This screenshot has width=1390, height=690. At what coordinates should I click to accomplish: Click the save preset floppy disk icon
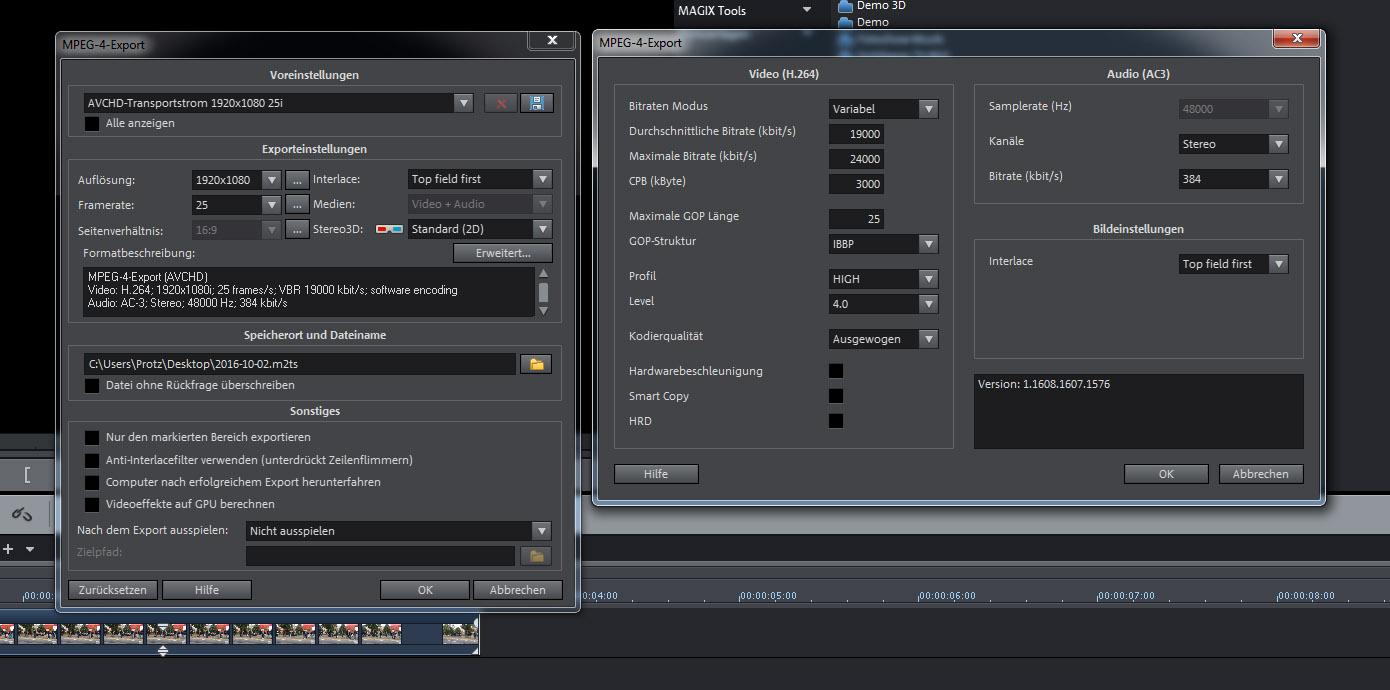536,103
